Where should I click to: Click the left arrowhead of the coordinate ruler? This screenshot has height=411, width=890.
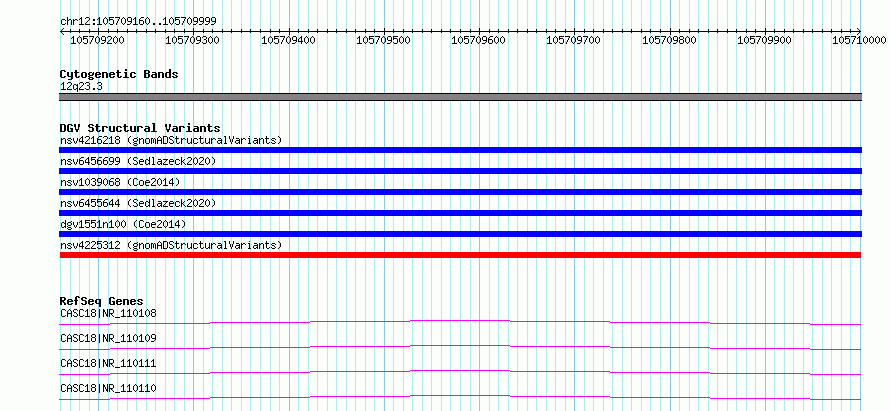pos(62,31)
